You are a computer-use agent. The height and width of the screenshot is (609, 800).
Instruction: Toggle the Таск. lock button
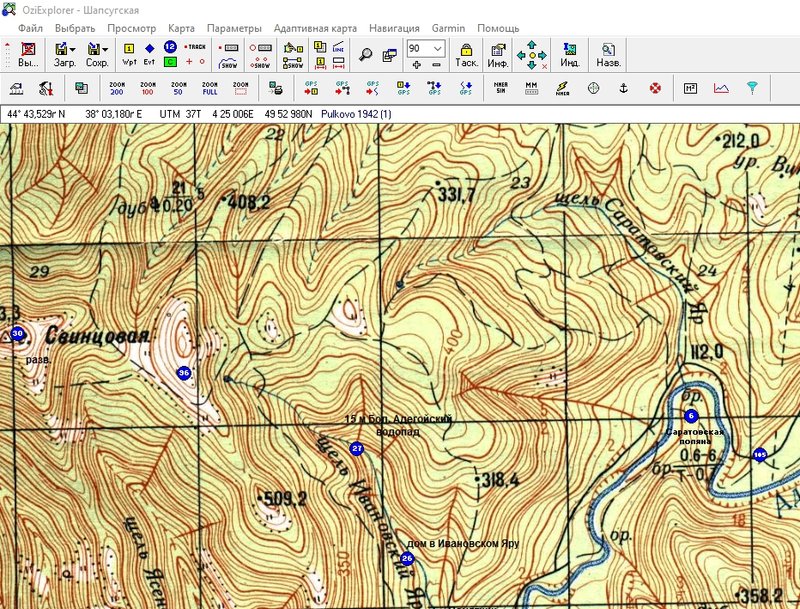click(x=466, y=55)
